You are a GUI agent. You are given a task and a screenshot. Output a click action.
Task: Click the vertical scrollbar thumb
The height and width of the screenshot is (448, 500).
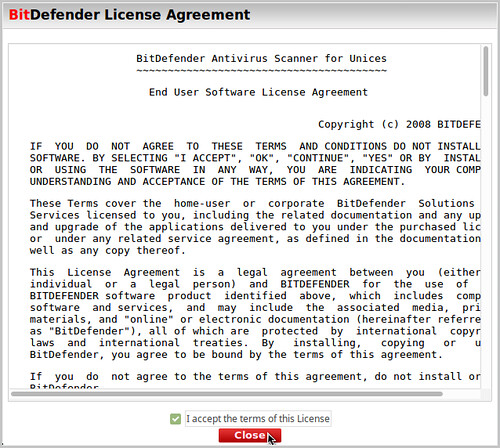[x=486, y=71]
